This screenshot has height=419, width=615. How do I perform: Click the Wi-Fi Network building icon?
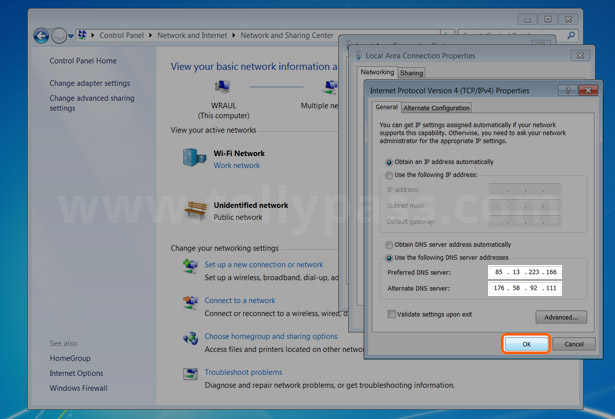pos(194,157)
